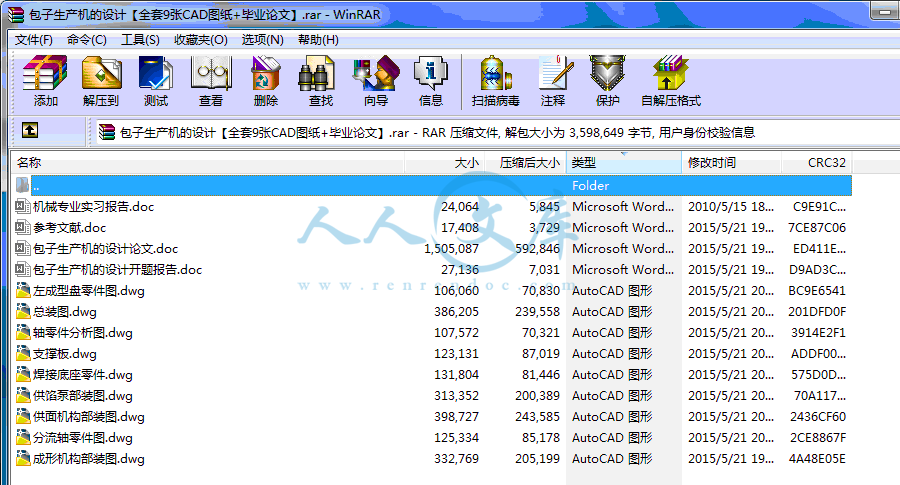Viewport: 900px width, 485px height.
Task: Open the 收藏夹(O) menu
Action: point(201,40)
